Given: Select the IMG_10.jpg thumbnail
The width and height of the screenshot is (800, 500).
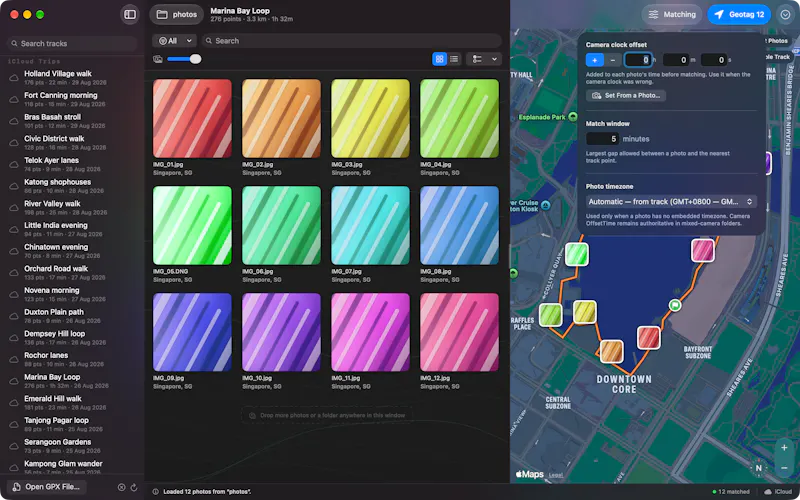Looking at the screenshot, I should click(281, 332).
